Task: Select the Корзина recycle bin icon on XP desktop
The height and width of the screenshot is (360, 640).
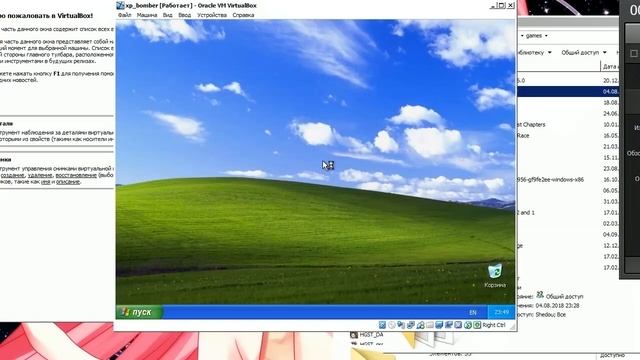Action: [x=495, y=276]
